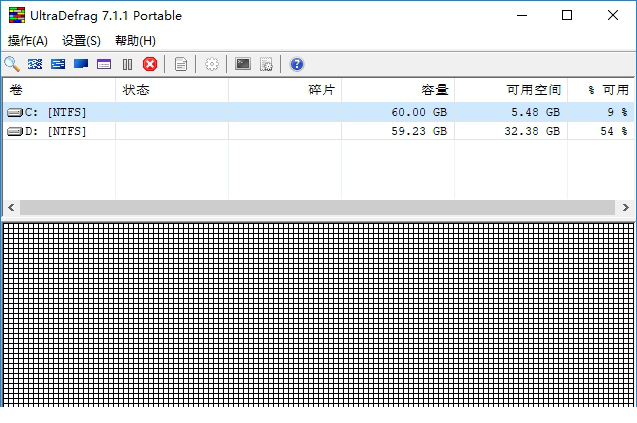This screenshot has width=637, height=423.
Task: Open boot time script editor icon
Action: click(266, 64)
